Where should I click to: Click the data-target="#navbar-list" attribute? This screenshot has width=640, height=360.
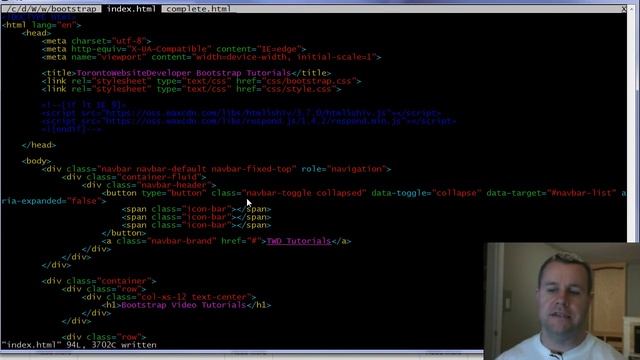click(551, 193)
